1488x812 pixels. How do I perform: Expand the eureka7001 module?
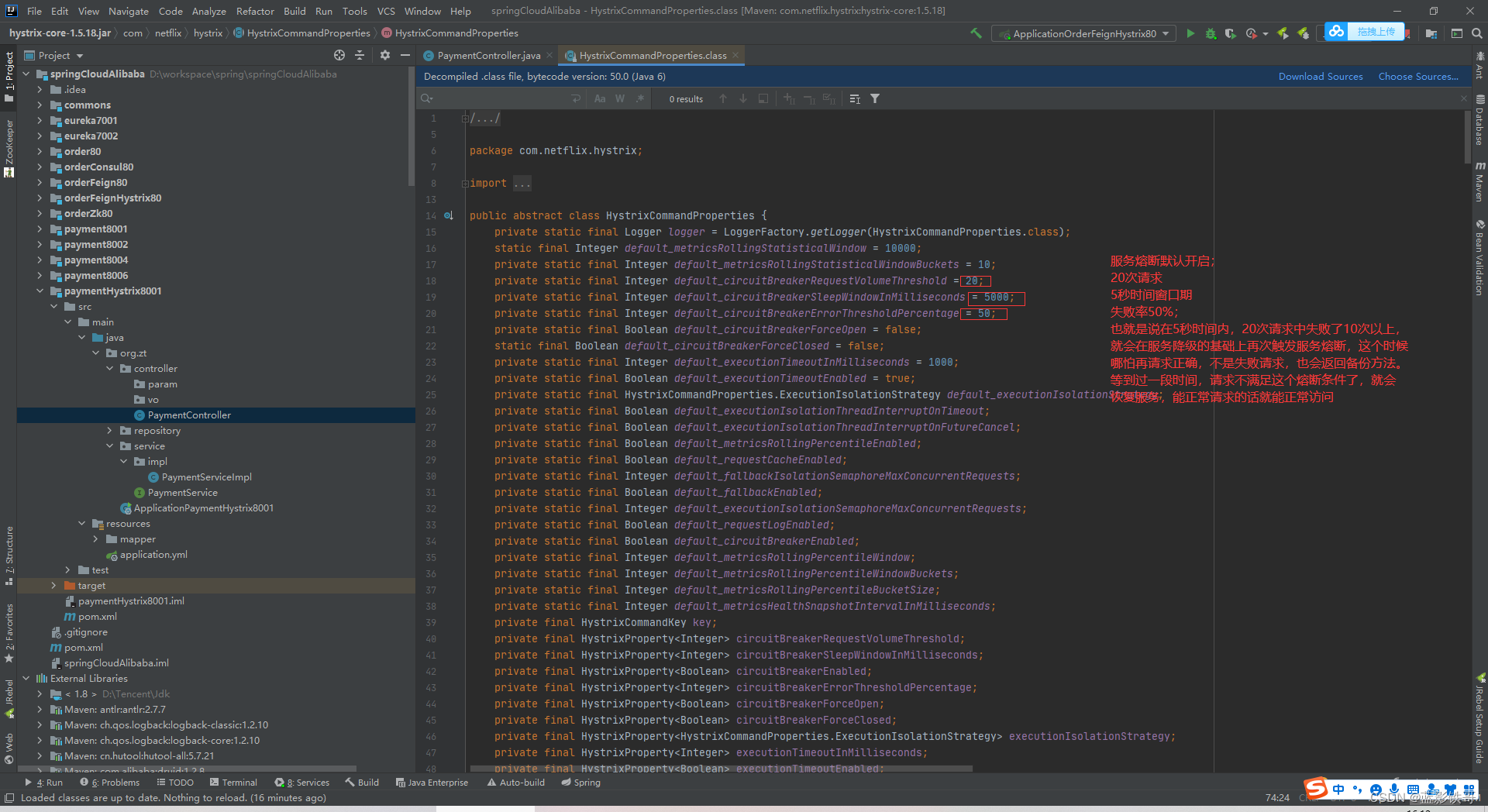click(40, 120)
